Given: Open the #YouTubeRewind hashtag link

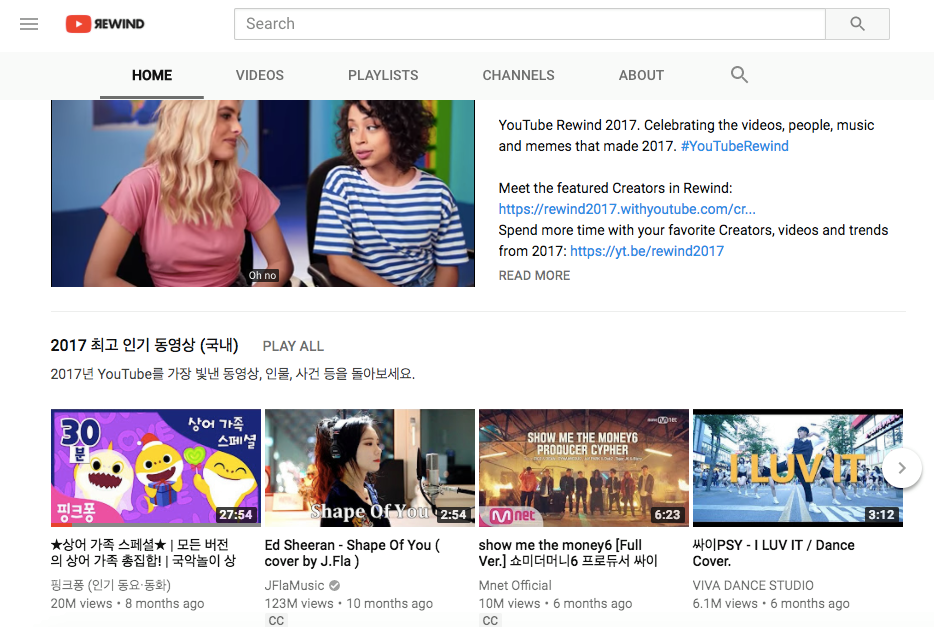Looking at the screenshot, I should click(734, 146).
